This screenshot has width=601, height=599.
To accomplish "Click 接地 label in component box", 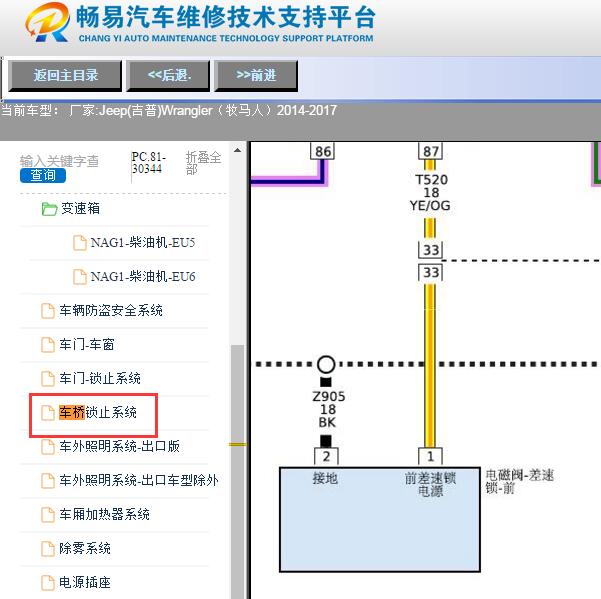I will pyautogui.click(x=325, y=478).
